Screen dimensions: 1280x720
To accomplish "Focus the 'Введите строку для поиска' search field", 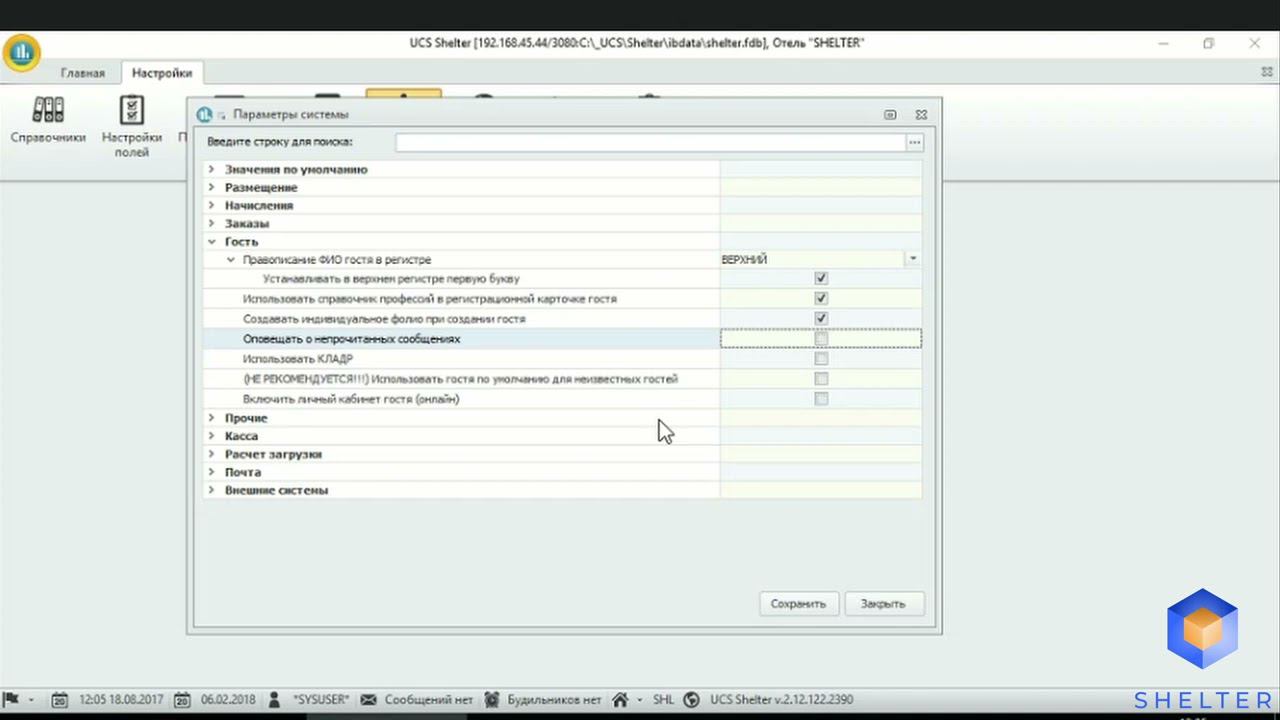I will point(650,143).
